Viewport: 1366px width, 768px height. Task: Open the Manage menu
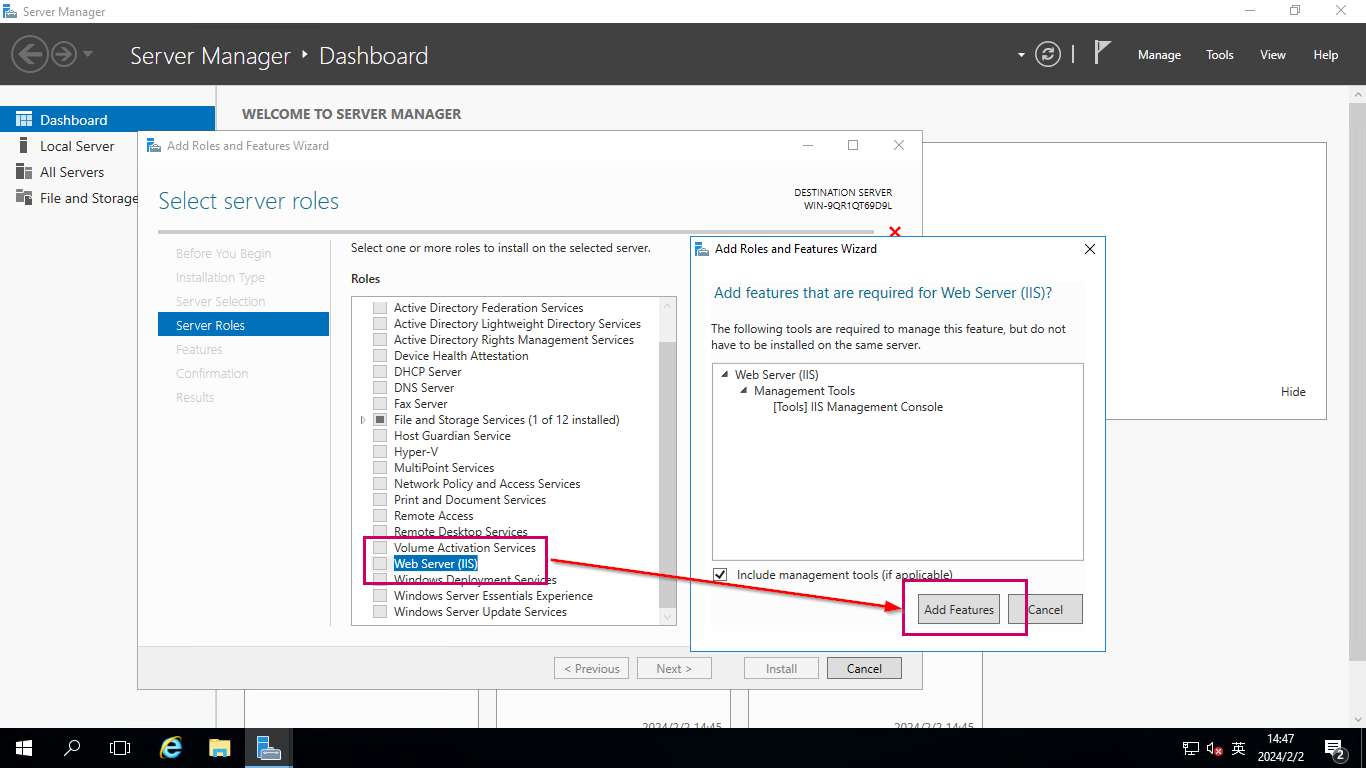click(x=1159, y=55)
